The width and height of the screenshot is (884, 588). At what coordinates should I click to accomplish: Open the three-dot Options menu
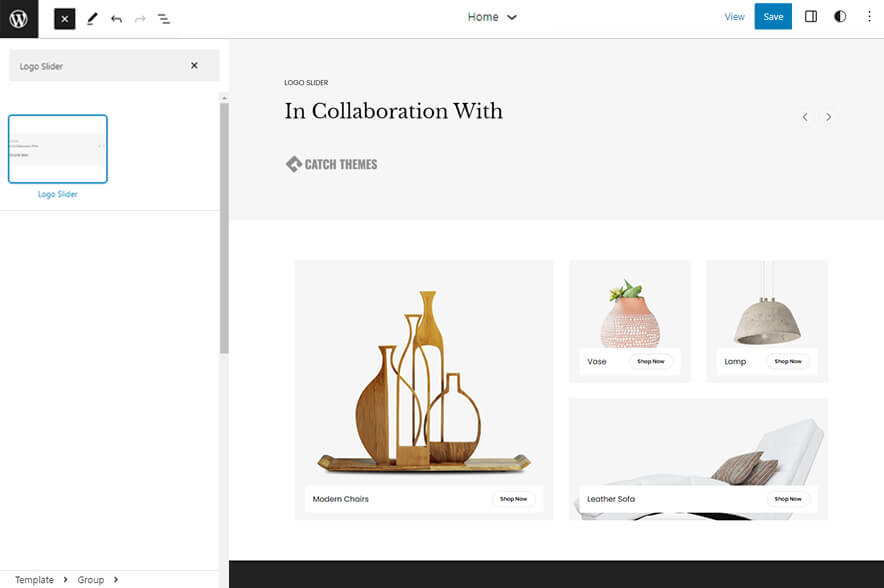pyautogui.click(x=868, y=17)
